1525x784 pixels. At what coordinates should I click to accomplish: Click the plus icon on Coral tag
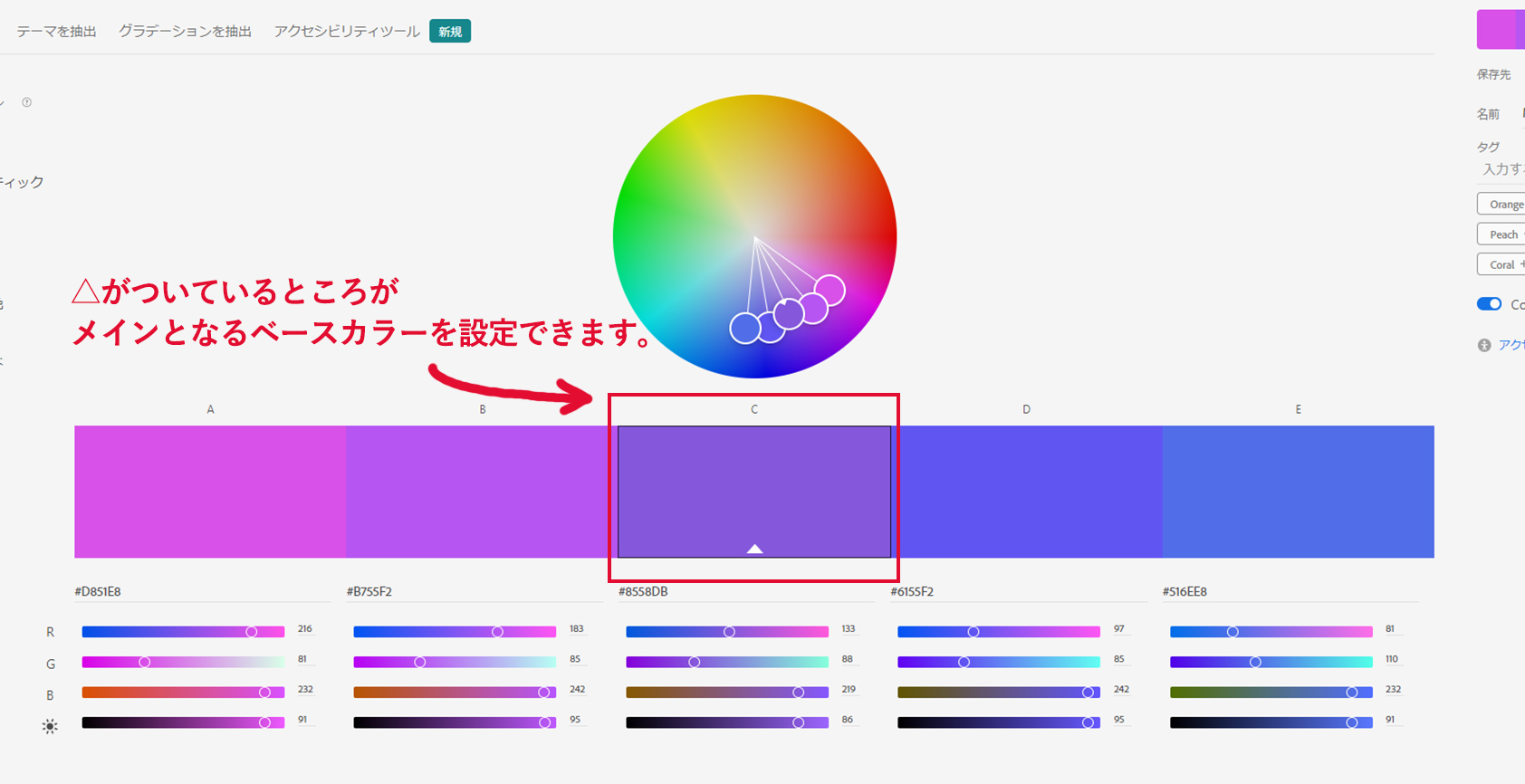(1521, 264)
